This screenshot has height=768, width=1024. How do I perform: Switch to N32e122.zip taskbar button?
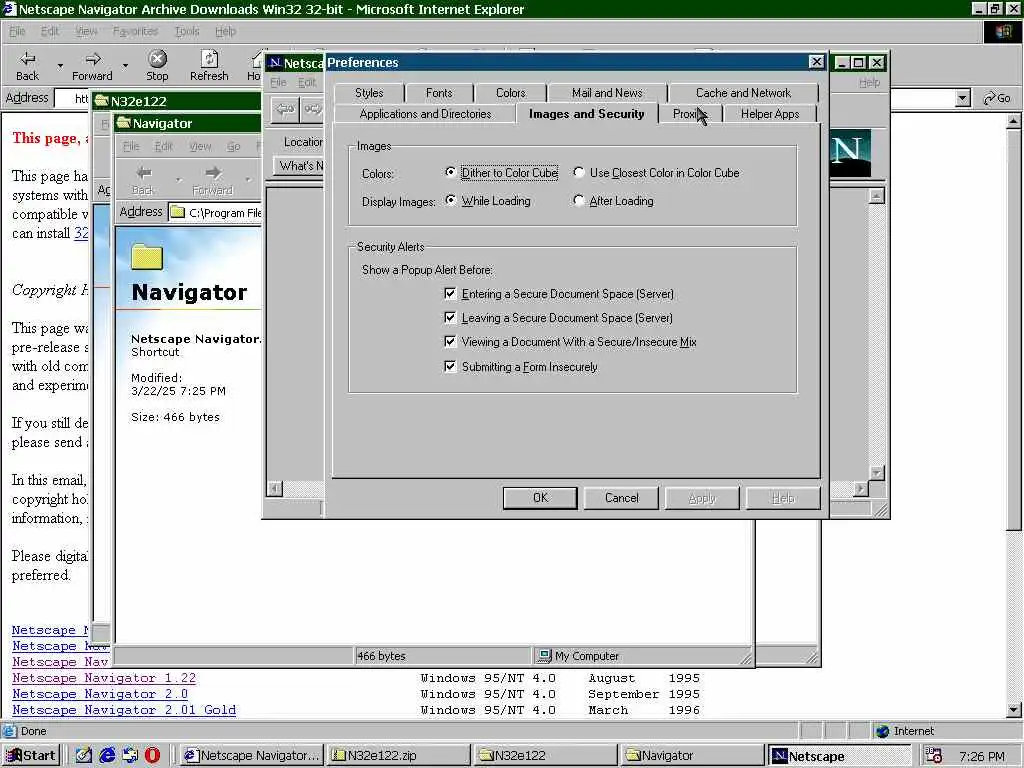click(398, 756)
